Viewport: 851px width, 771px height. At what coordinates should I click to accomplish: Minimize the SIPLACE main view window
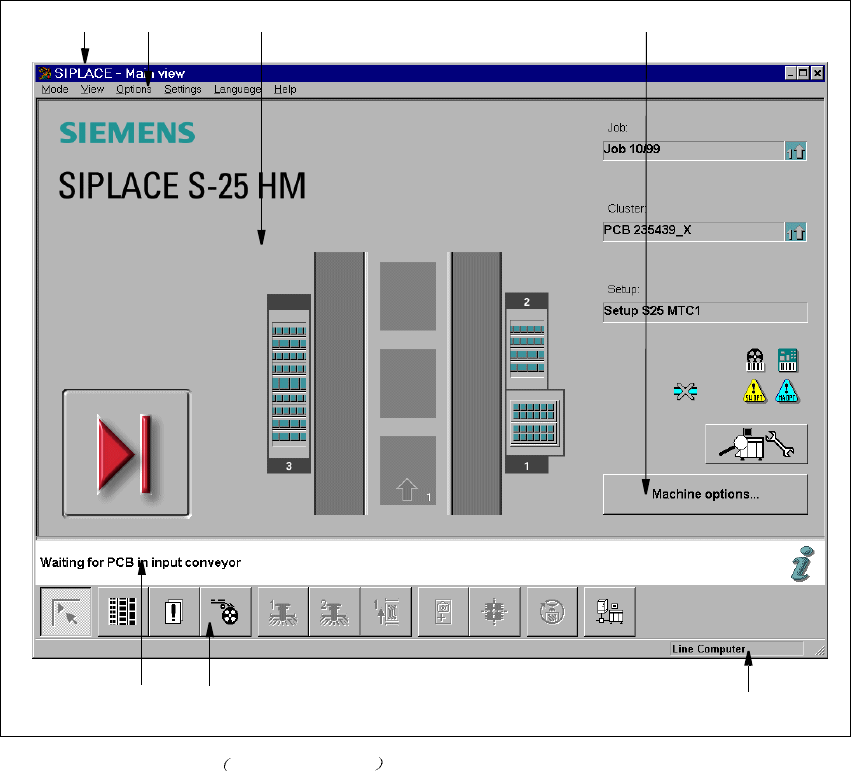[791, 73]
